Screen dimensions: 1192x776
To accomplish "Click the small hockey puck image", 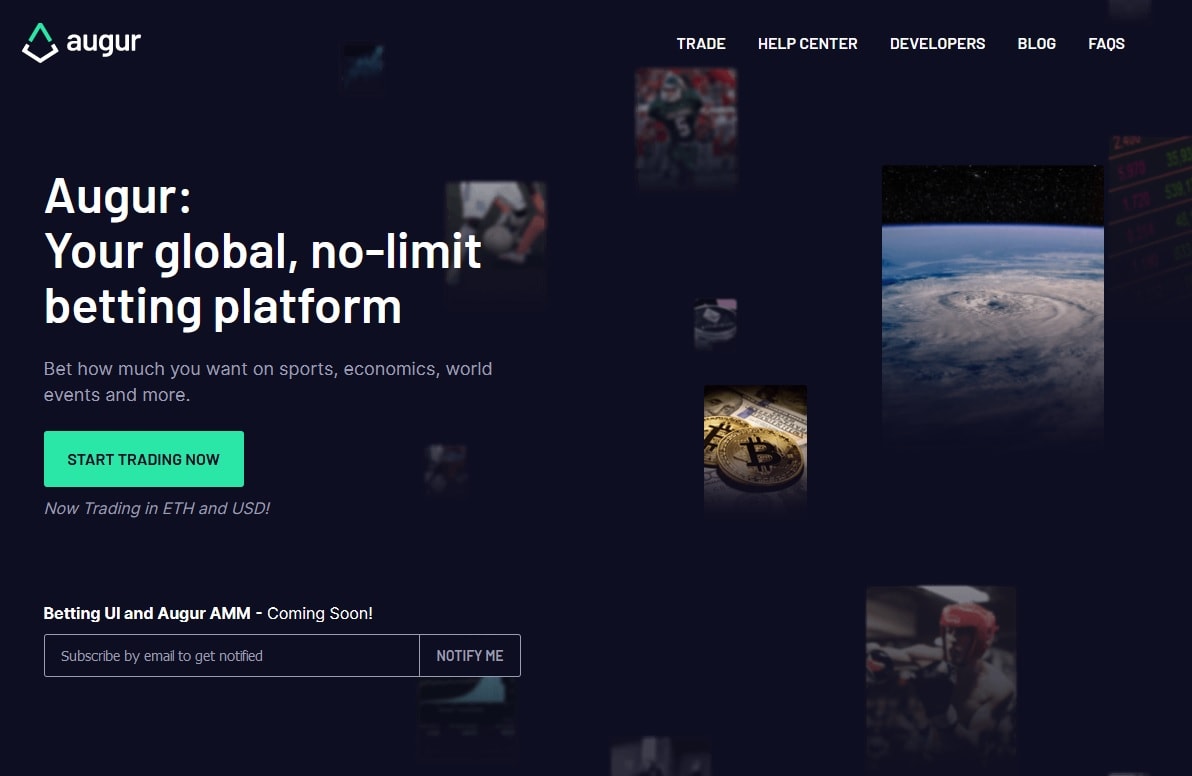I will point(715,323).
